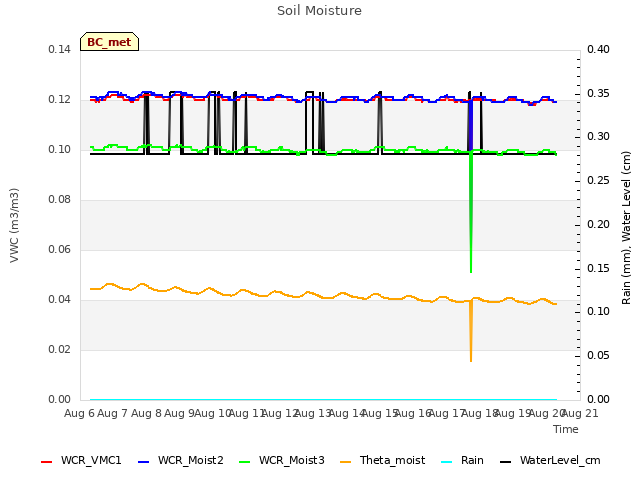
Task: Click the Aug 6 date tick
Action: pyautogui.click(x=79, y=413)
